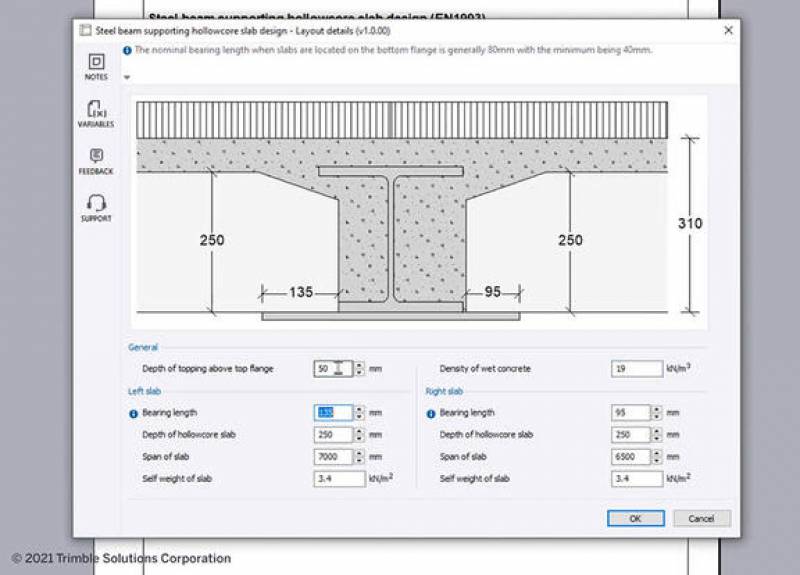Click stepper for Depth of topping above top flange
This screenshot has width=800, height=575.
[x=360, y=369]
